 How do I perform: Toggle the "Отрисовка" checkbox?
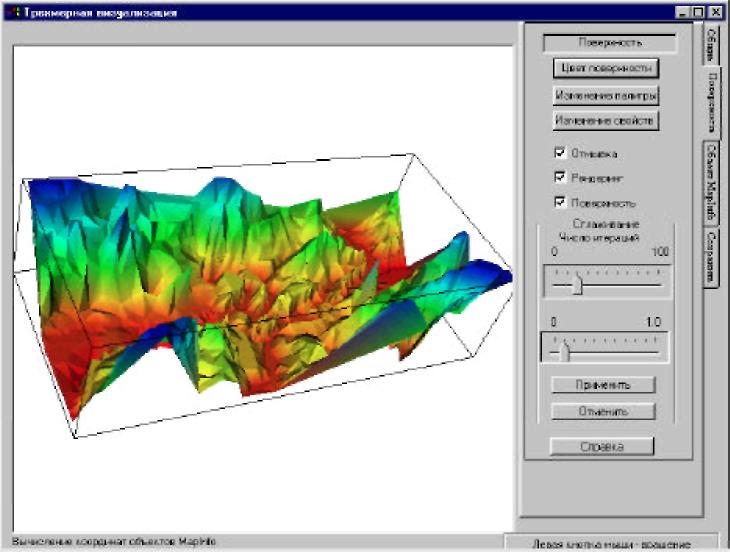coord(560,153)
